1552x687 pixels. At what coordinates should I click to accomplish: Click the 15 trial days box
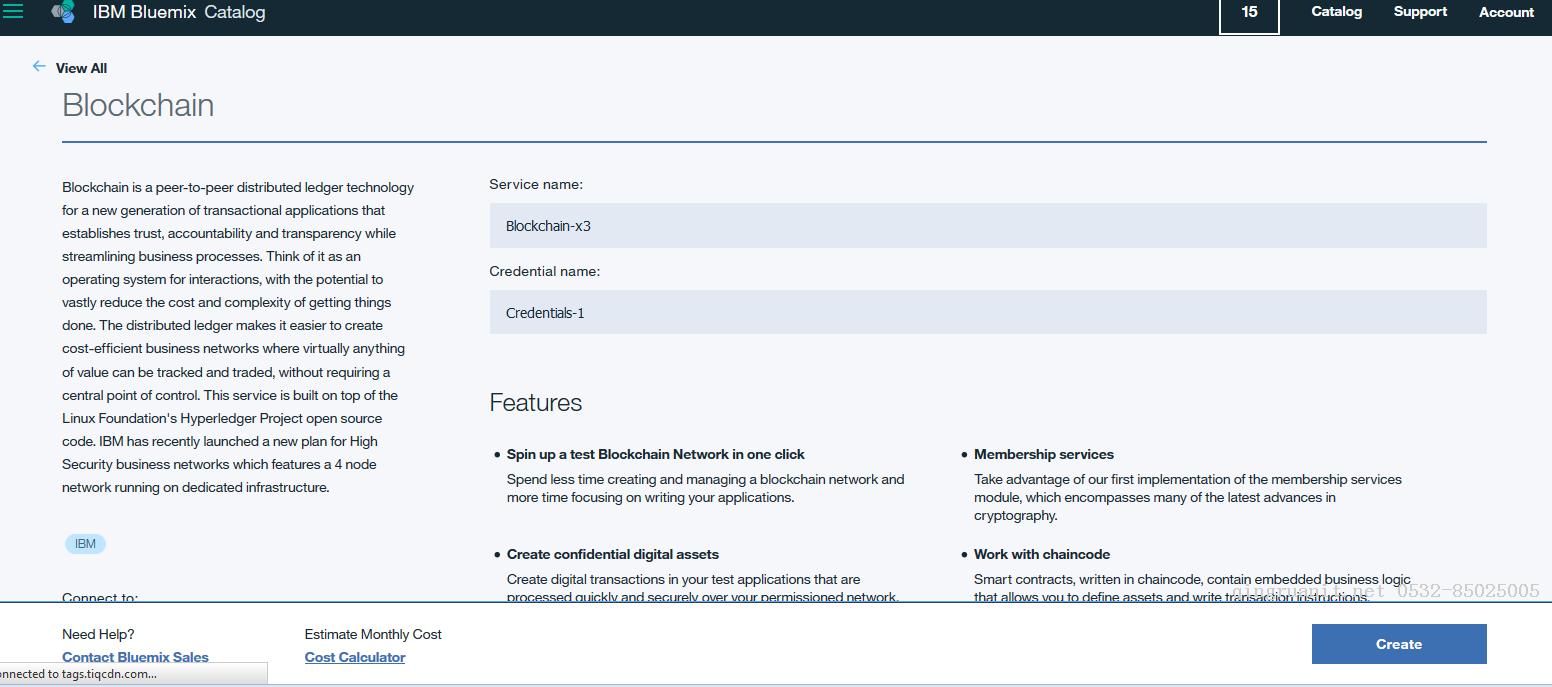tap(1249, 14)
